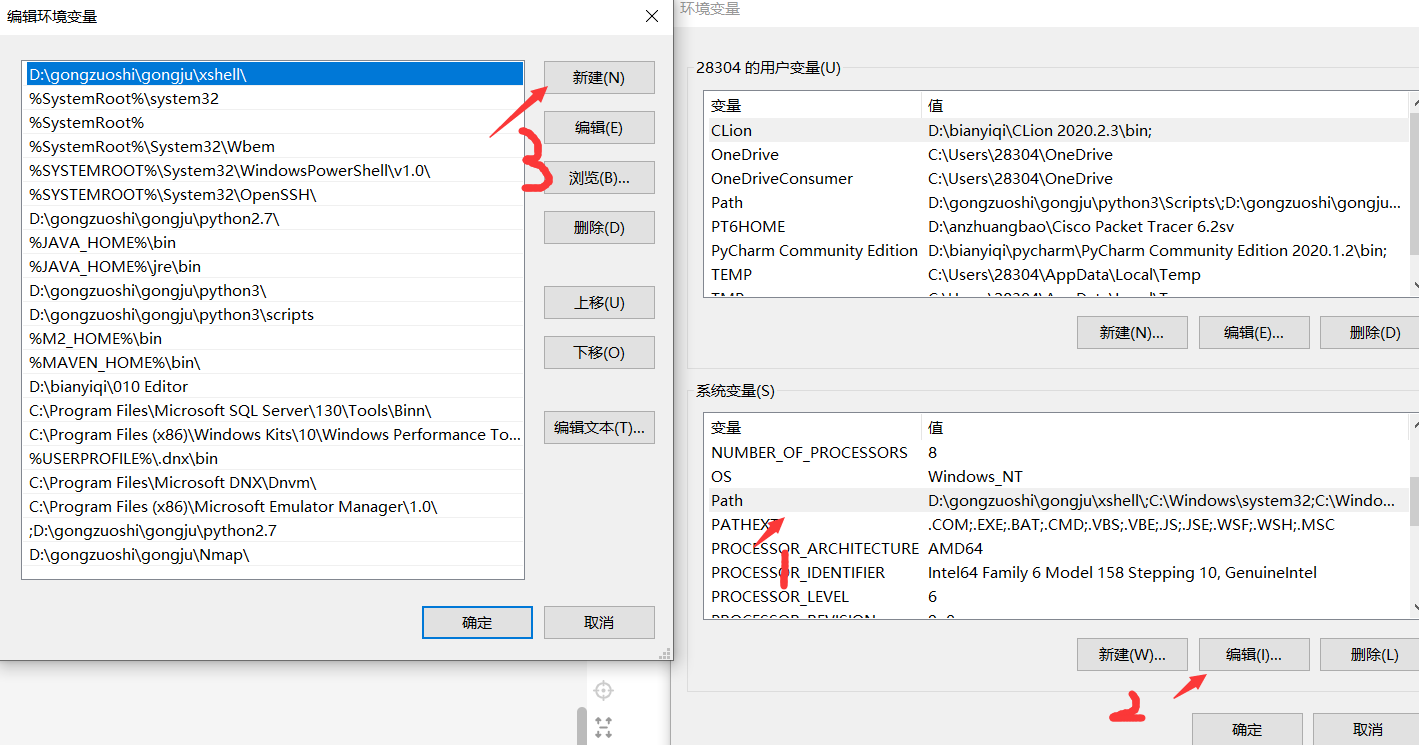The width and height of the screenshot is (1419, 745).
Task: Select the D:\bianyiqi\010 Editor entry
Action: point(273,386)
